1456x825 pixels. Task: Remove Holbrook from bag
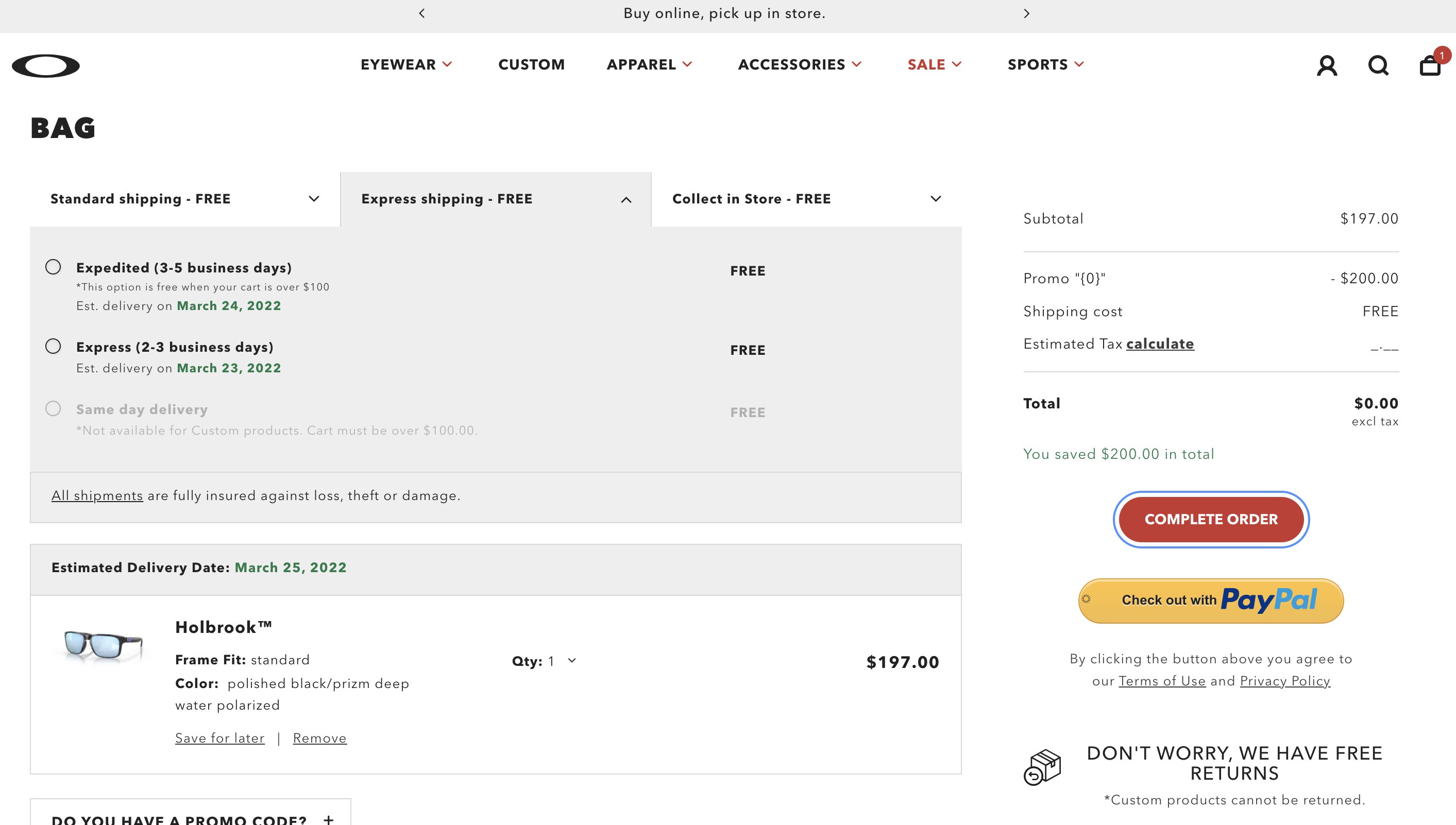319,738
